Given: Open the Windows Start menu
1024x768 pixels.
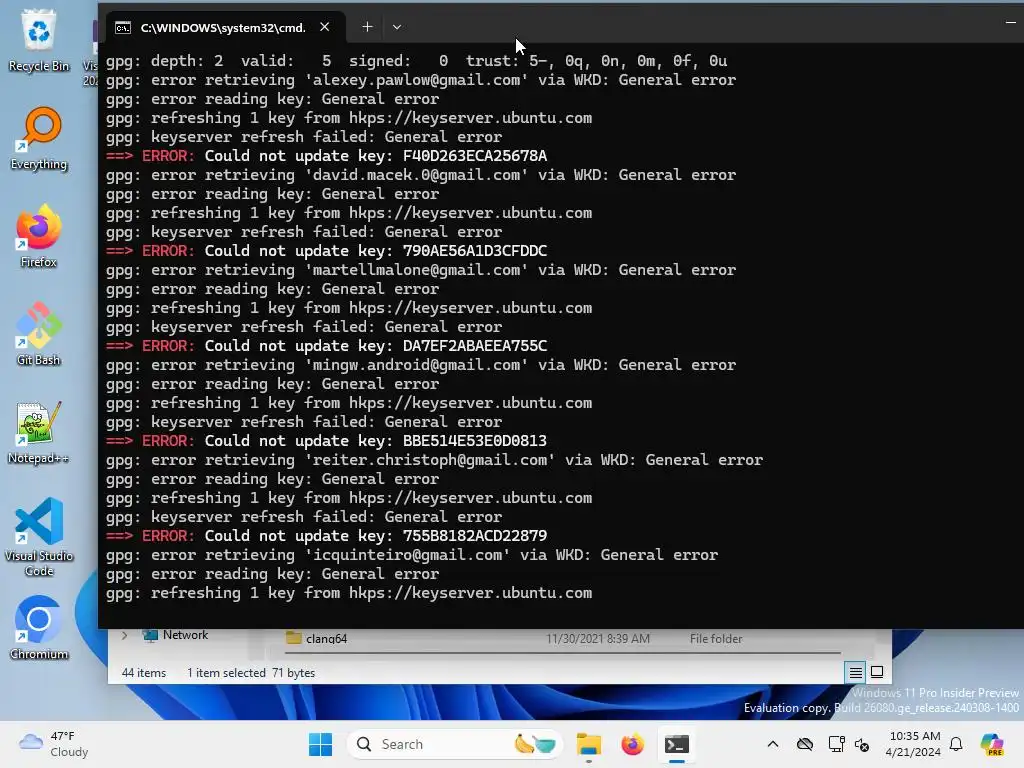Looking at the screenshot, I should tap(320, 744).
